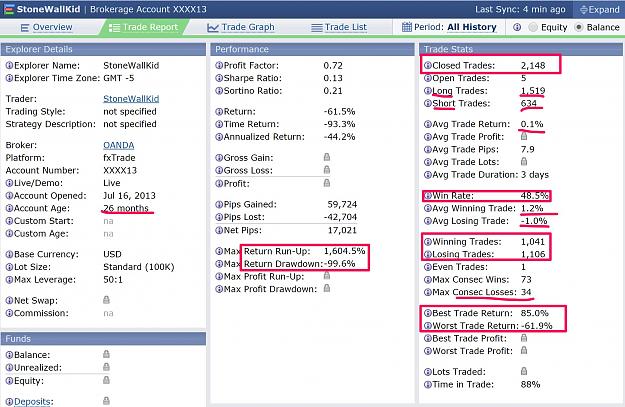
Task: Click info icon beside Explorer Time Zone
Action: [9, 78]
